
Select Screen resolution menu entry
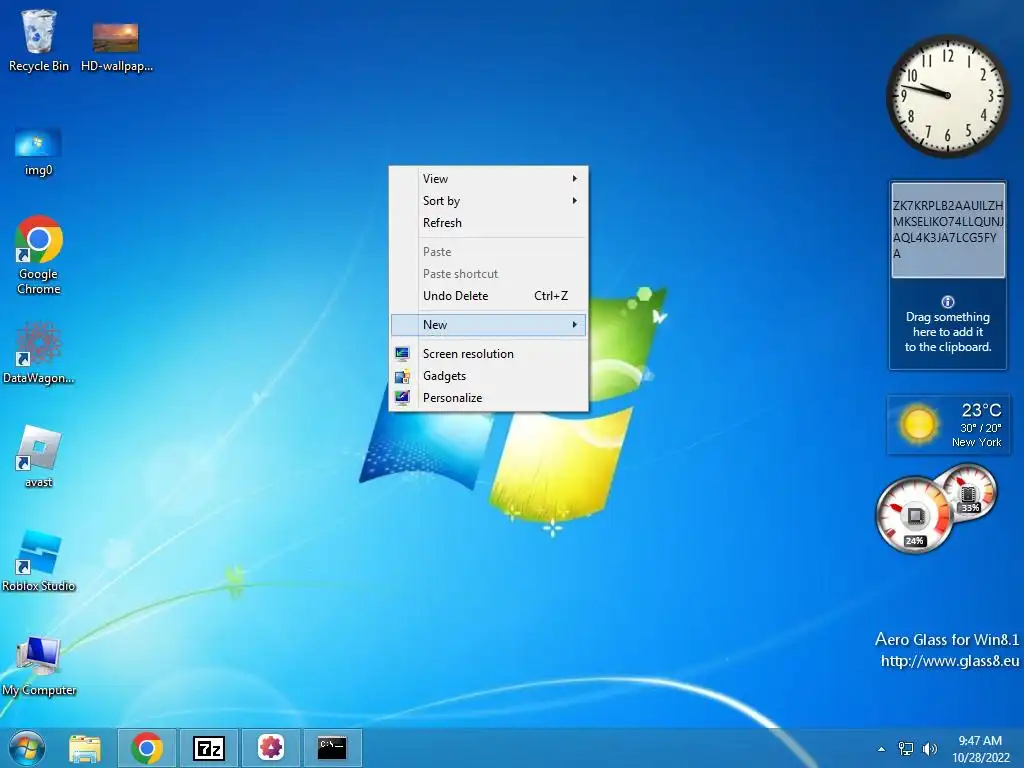pyautogui.click(x=488, y=353)
